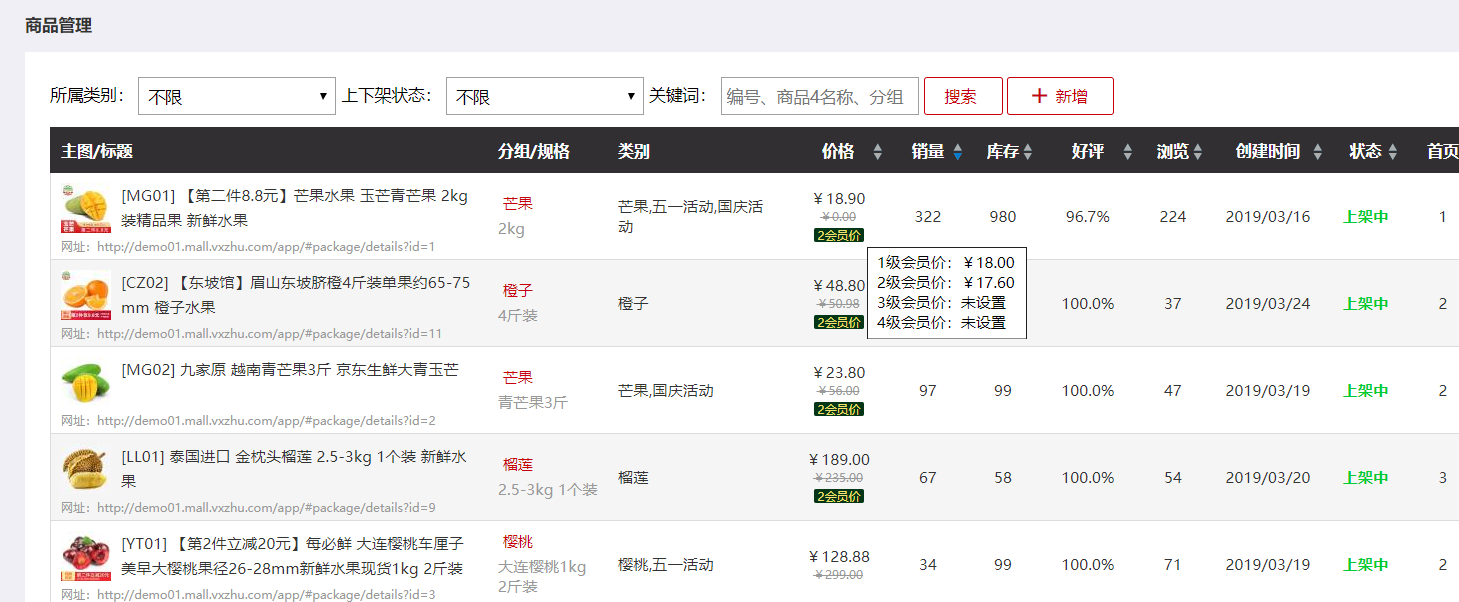1459x602 pixels.
Task: Open the product URL ending in id=9
Action: (x=266, y=508)
